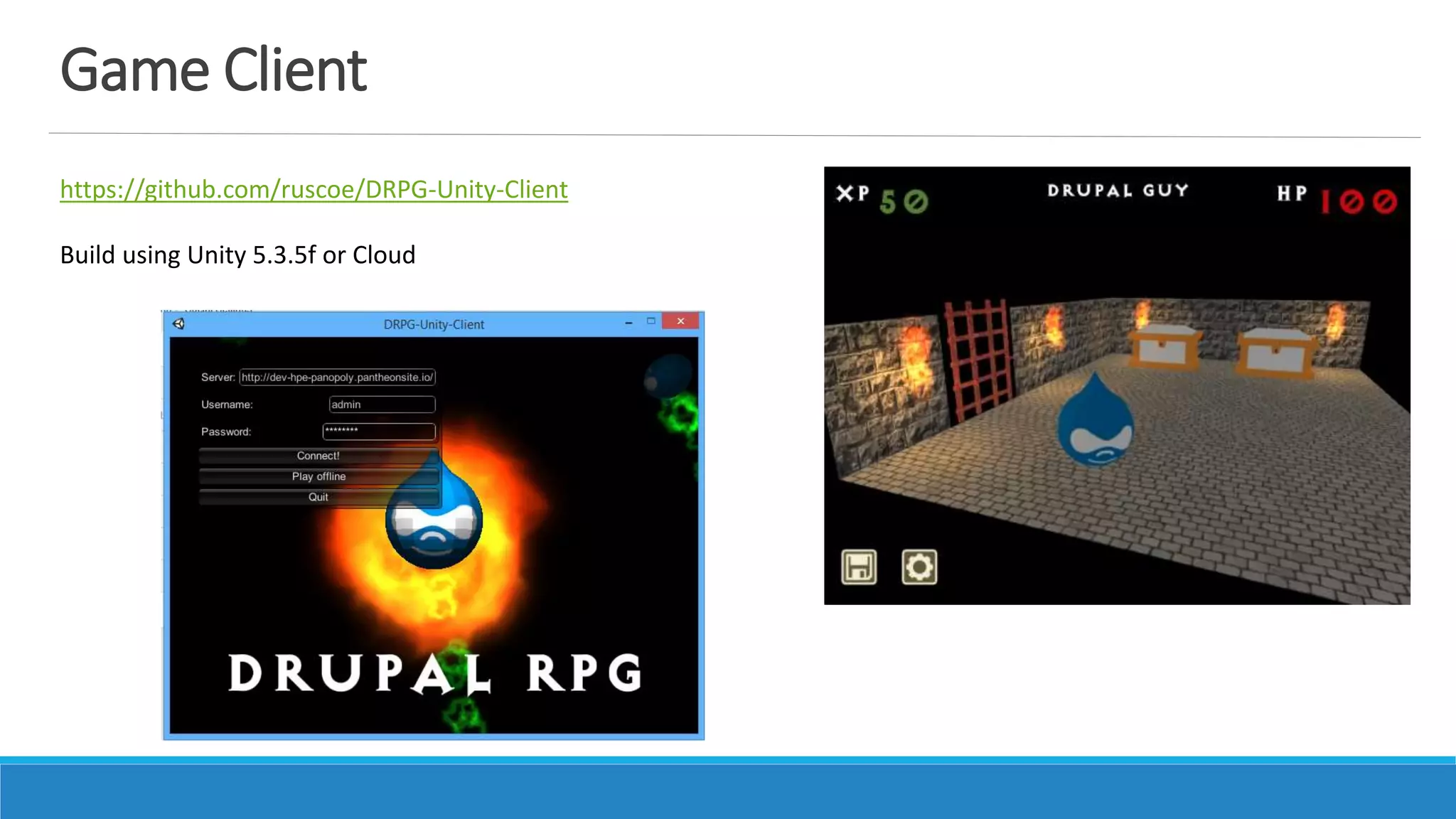Click the Username: label

[227, 405]
